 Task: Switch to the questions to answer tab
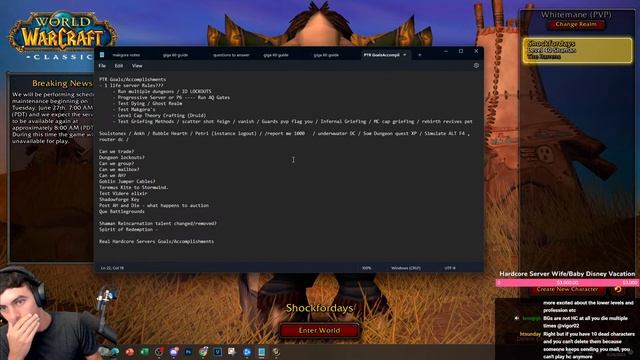231,55
